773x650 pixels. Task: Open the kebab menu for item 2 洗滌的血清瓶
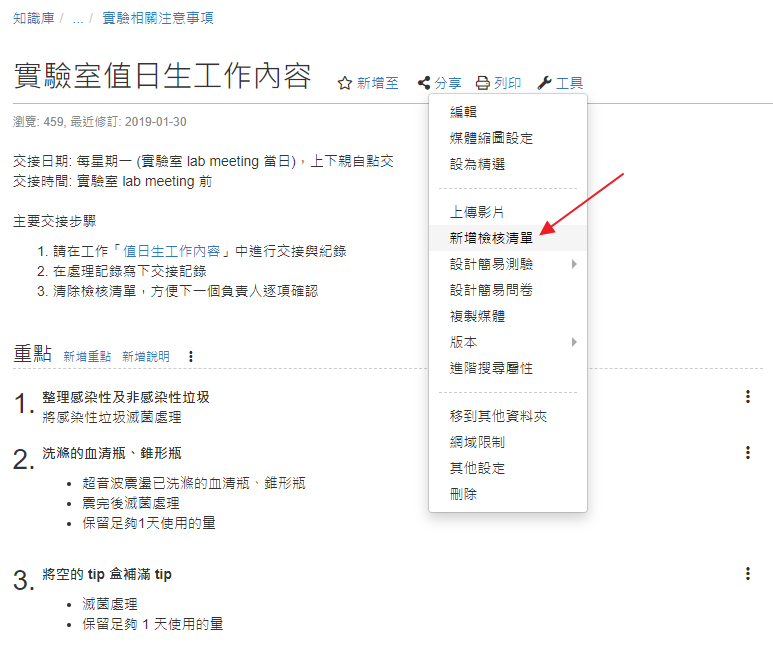point(747,453)
